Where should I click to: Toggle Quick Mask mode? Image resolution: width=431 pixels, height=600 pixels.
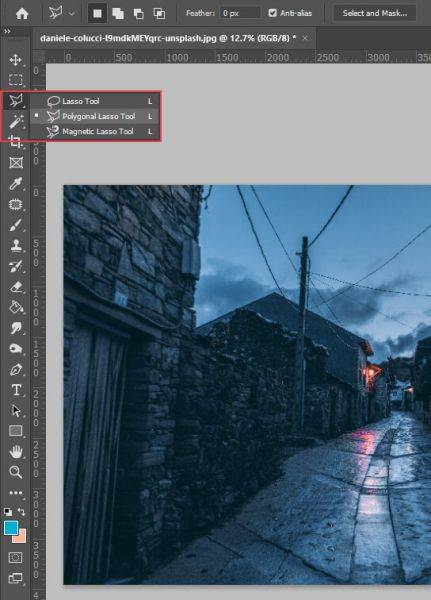click(16, 558)
